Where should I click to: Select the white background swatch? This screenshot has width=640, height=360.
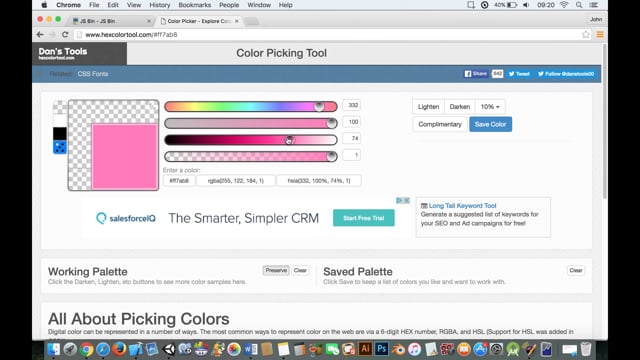tap(60, 120)
